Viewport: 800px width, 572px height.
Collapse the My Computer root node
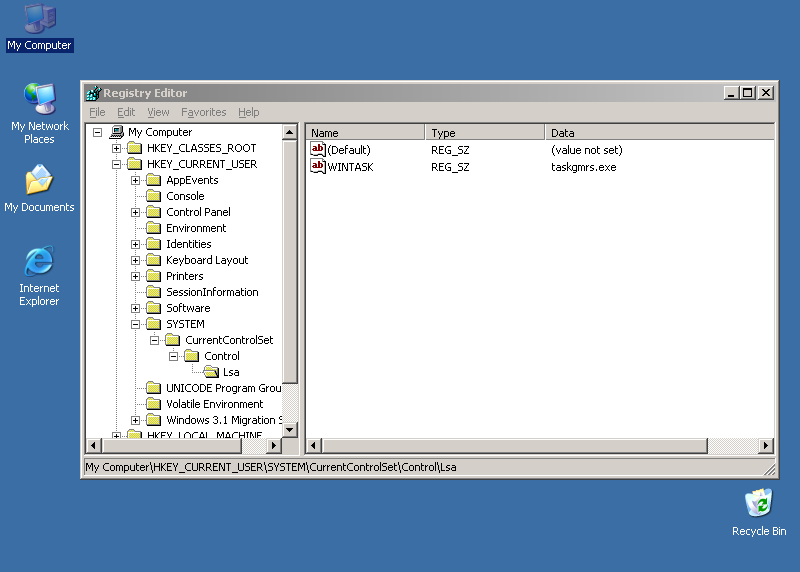point(97,132)
